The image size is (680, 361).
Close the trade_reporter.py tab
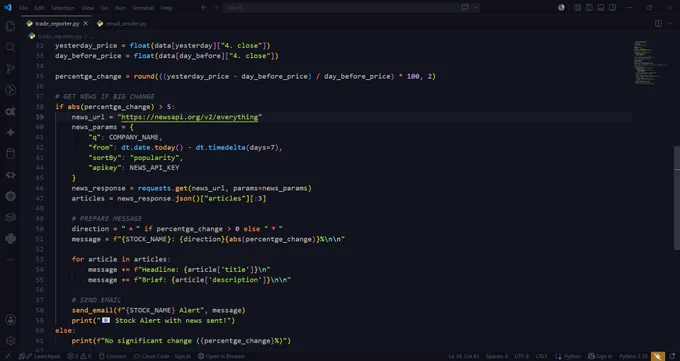[x=85, y=23]
